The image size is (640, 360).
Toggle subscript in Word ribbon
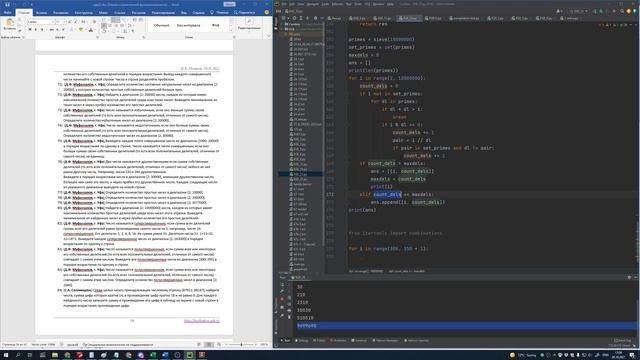pos(57,29)
